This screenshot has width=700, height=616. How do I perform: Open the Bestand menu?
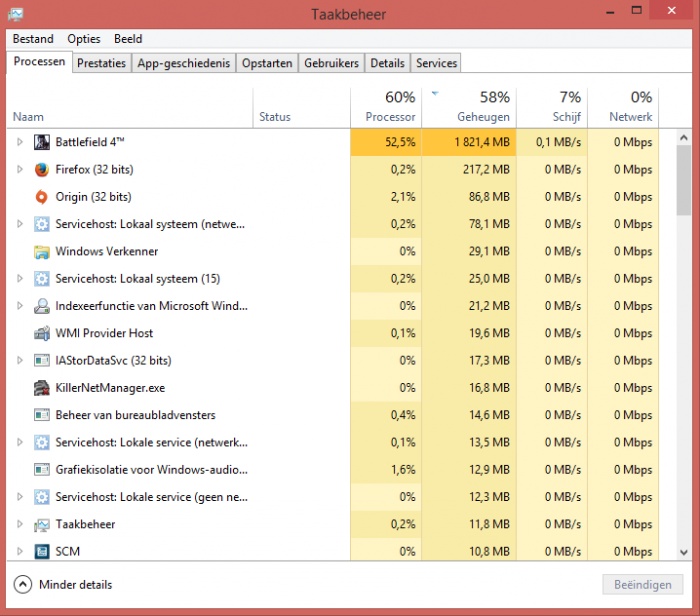tap(33, 39)
